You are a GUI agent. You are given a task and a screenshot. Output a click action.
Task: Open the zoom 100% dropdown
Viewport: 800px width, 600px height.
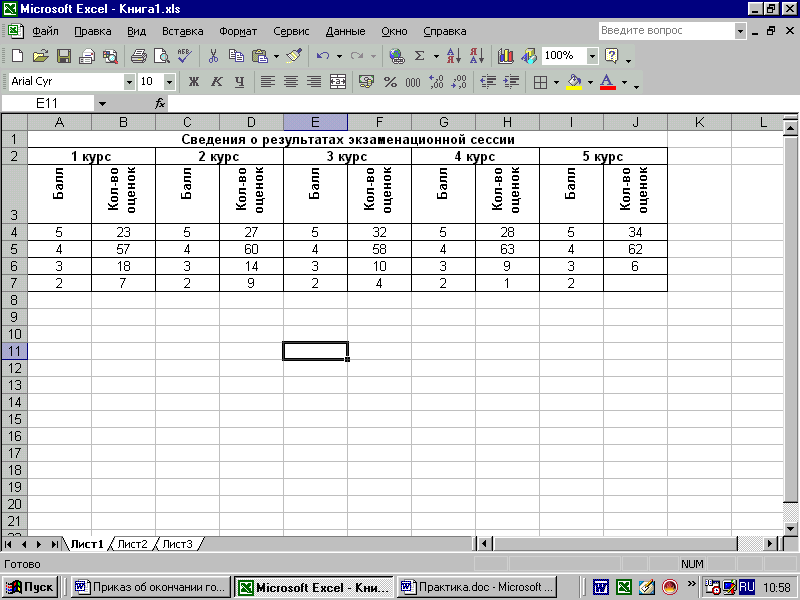tap(592, 56)
